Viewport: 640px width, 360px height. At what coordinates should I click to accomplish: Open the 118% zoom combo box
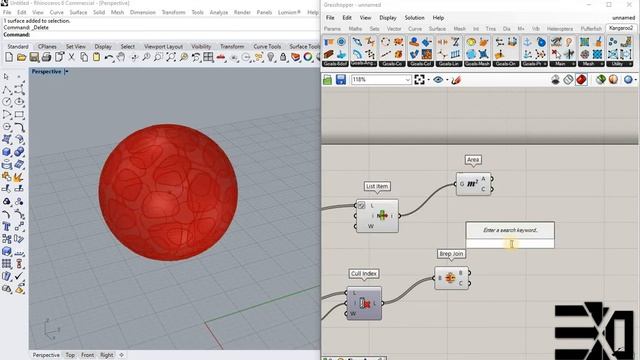[381, 80]
